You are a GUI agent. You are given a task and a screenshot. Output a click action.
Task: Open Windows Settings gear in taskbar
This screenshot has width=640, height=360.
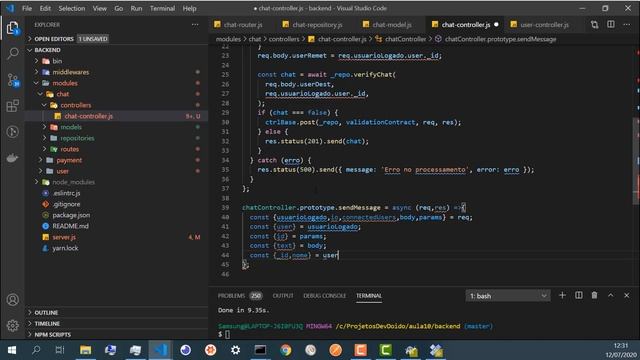[236, 350]
